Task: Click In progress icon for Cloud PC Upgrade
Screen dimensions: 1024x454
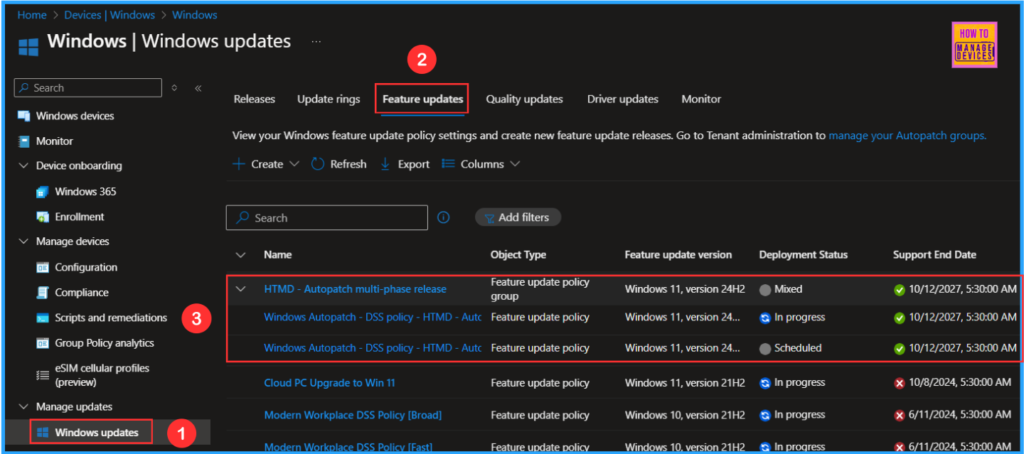Action: (765, 383)
